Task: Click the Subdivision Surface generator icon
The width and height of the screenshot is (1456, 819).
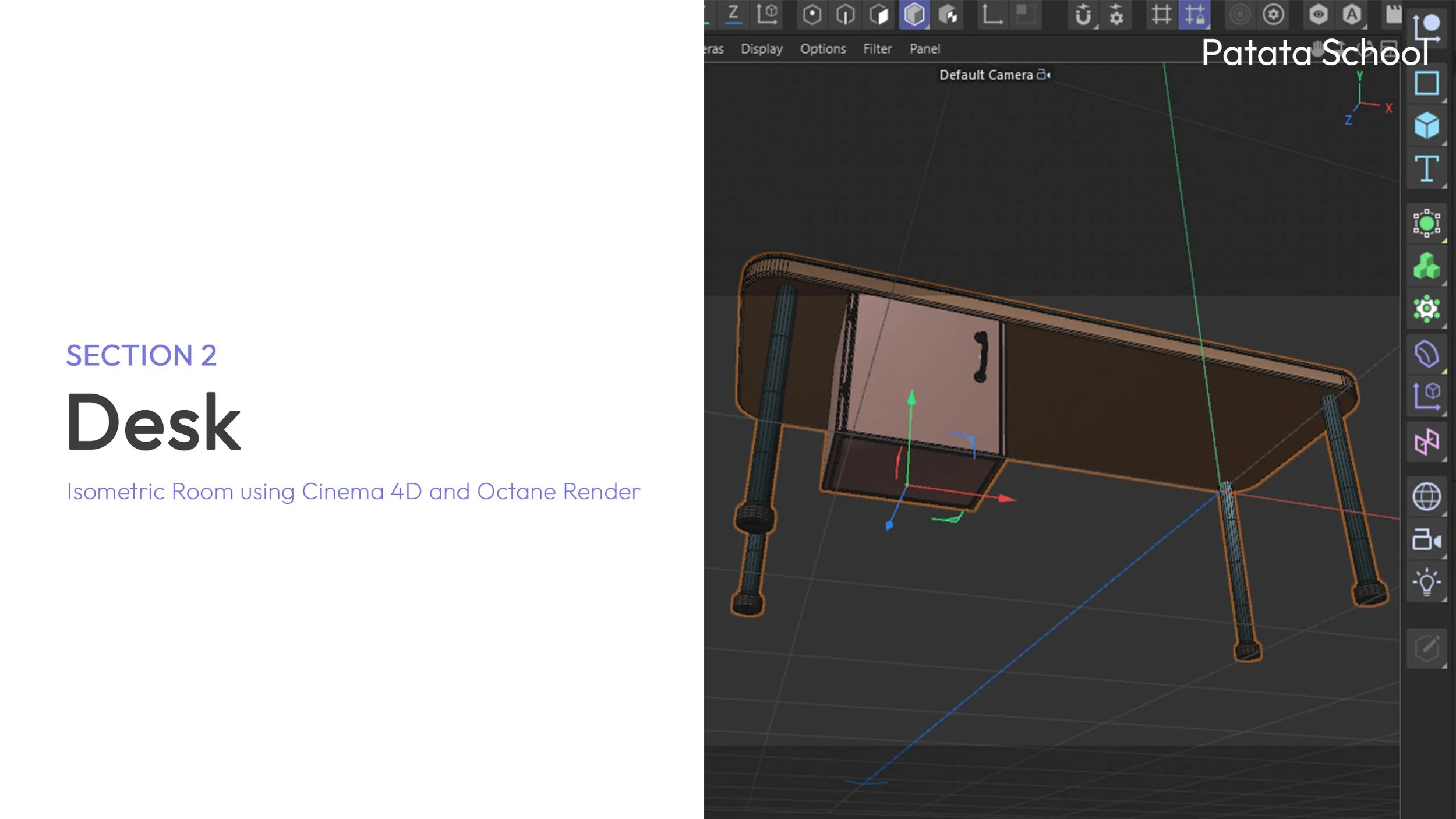Action: click(1426, 223)
